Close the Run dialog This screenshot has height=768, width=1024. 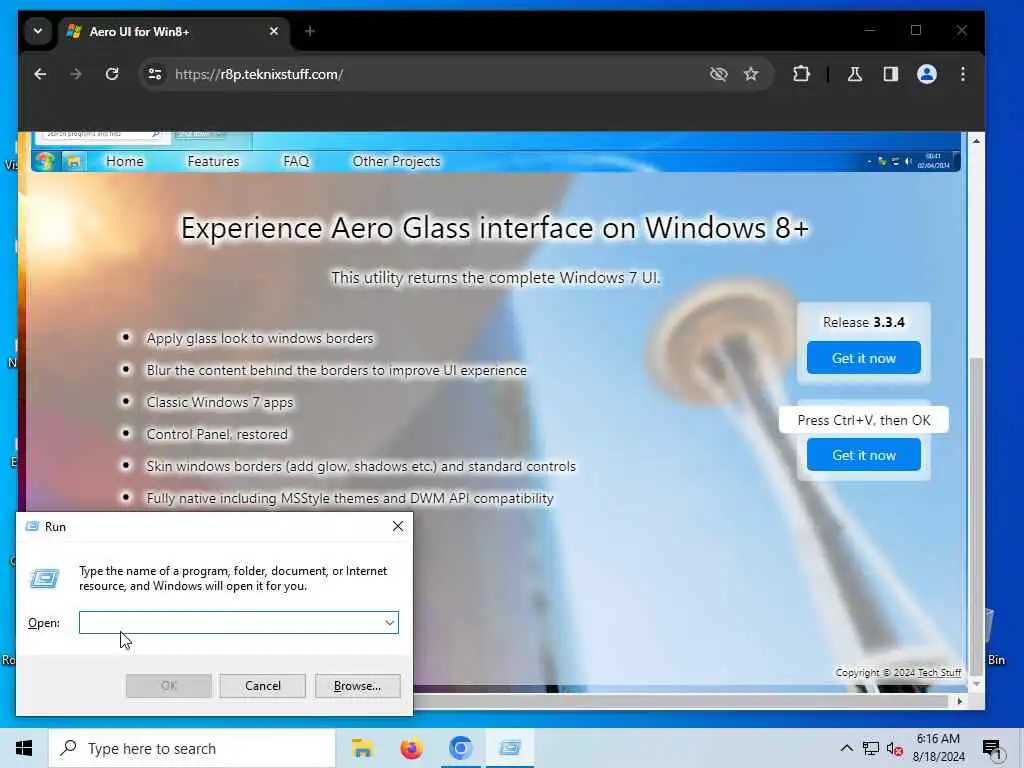point(398,526)
